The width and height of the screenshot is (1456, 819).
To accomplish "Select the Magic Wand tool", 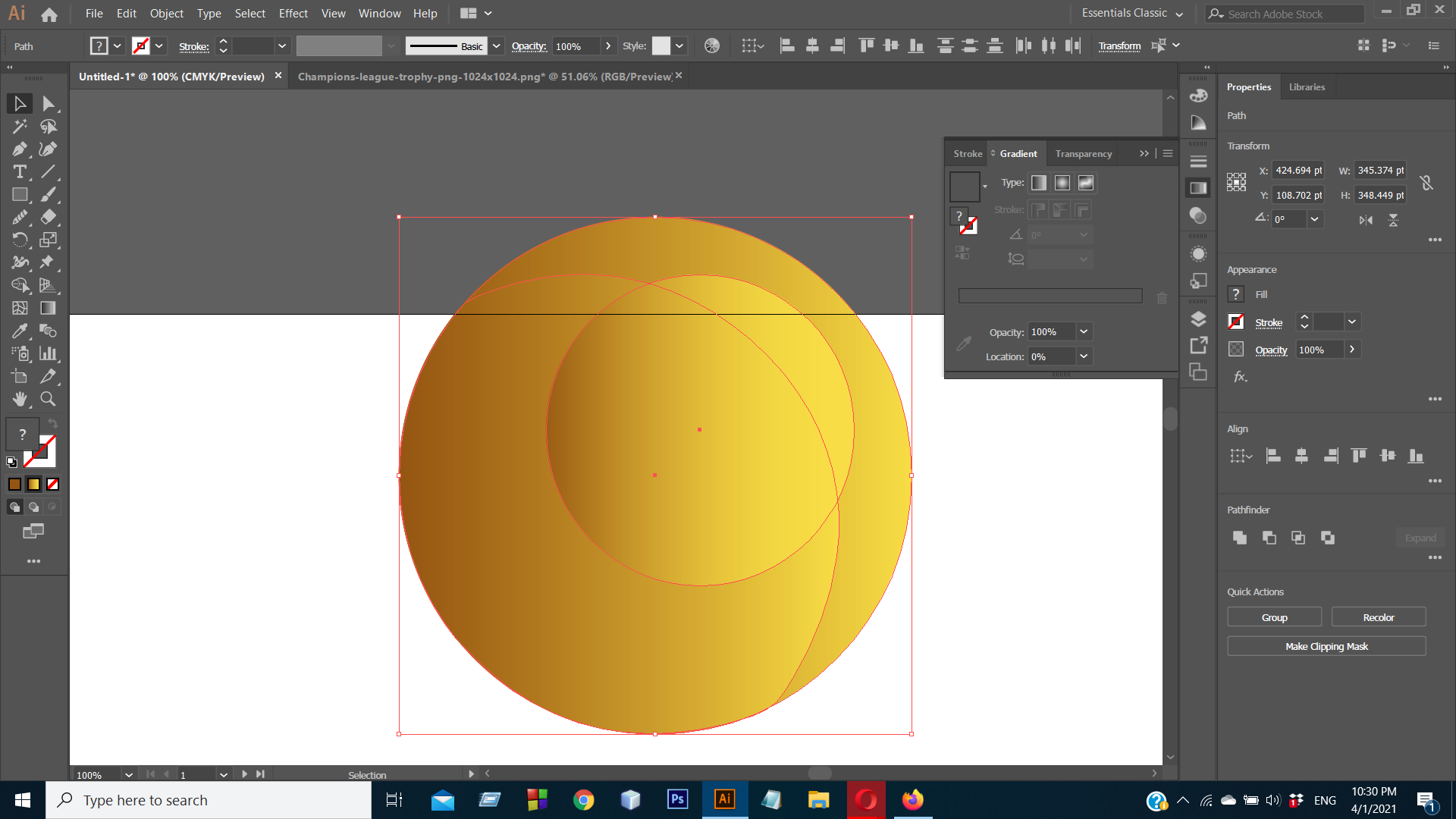I will coord(20,127).
